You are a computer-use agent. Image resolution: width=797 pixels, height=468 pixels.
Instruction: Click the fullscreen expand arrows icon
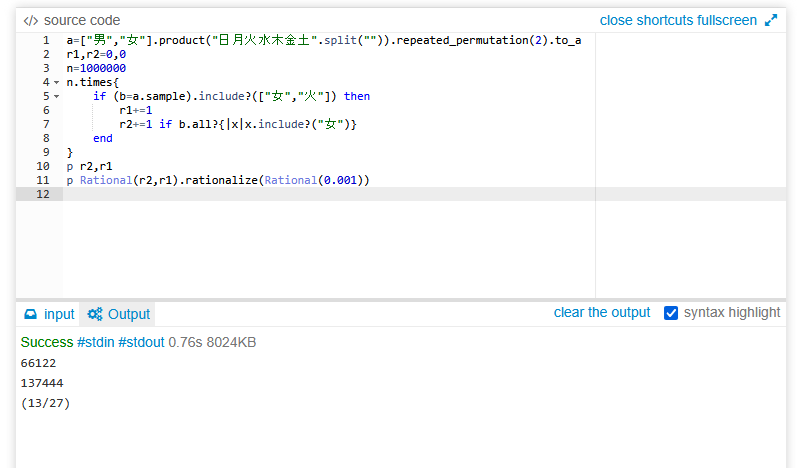(771, 20)
